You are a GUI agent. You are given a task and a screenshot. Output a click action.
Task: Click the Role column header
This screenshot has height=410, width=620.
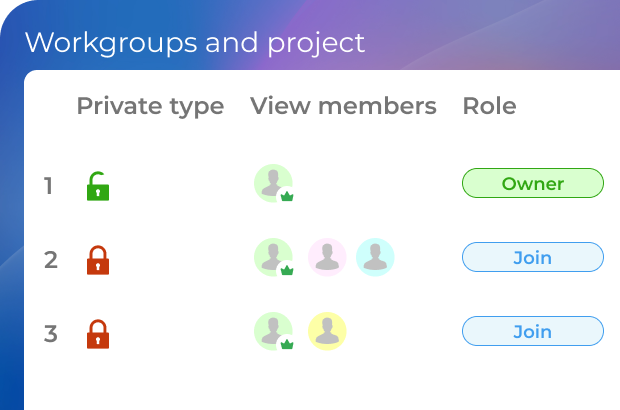point(489,106)
